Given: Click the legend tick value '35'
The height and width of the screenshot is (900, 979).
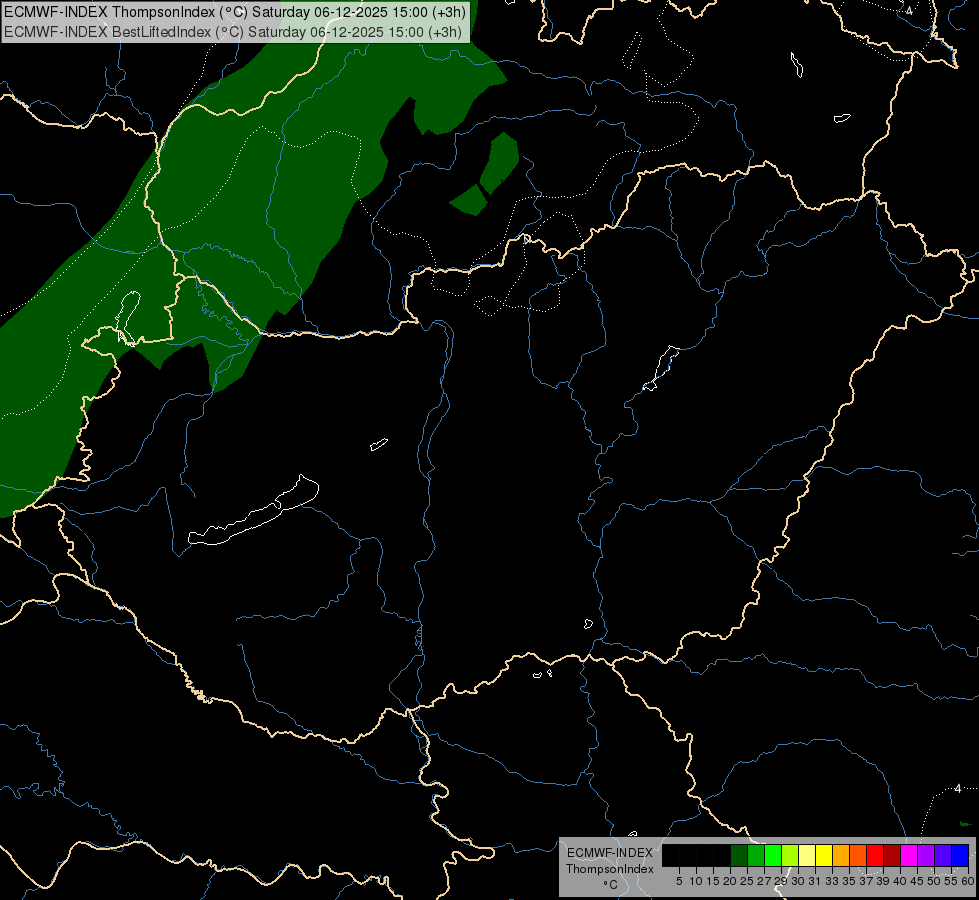Looking at the screenshot, I should (849, 881).
